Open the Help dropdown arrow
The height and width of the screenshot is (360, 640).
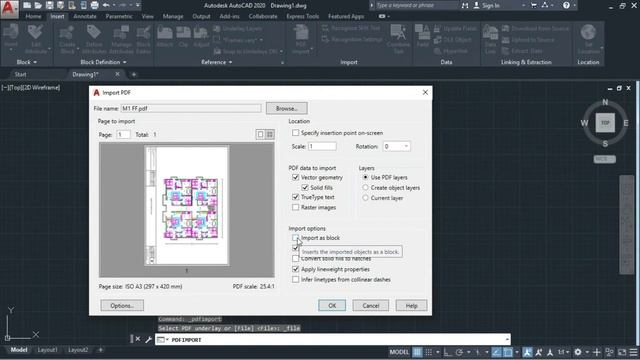[x=574, y=5]
